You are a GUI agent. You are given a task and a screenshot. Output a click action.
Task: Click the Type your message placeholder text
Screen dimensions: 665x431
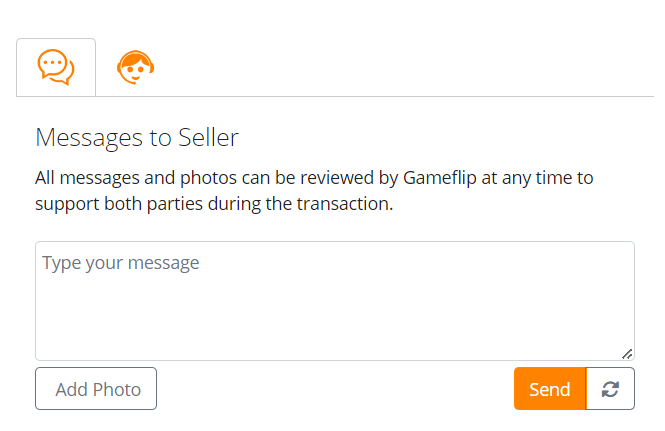pyautogui.click(x=121, y=263)
